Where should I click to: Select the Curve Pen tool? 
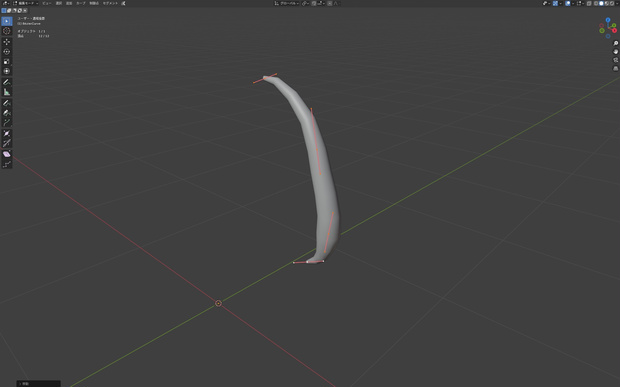pos(7,113)
